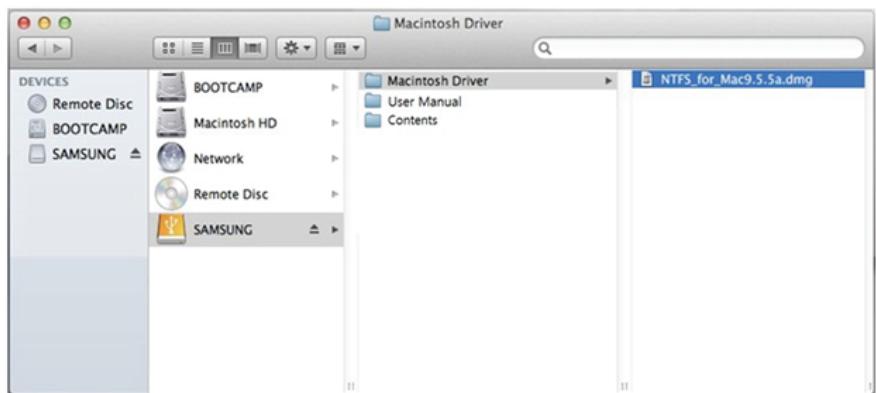This screenshot has width=876, height=393.
Task: Click the orange SAMSUNG USB drive icon
Action: (171, 230)
